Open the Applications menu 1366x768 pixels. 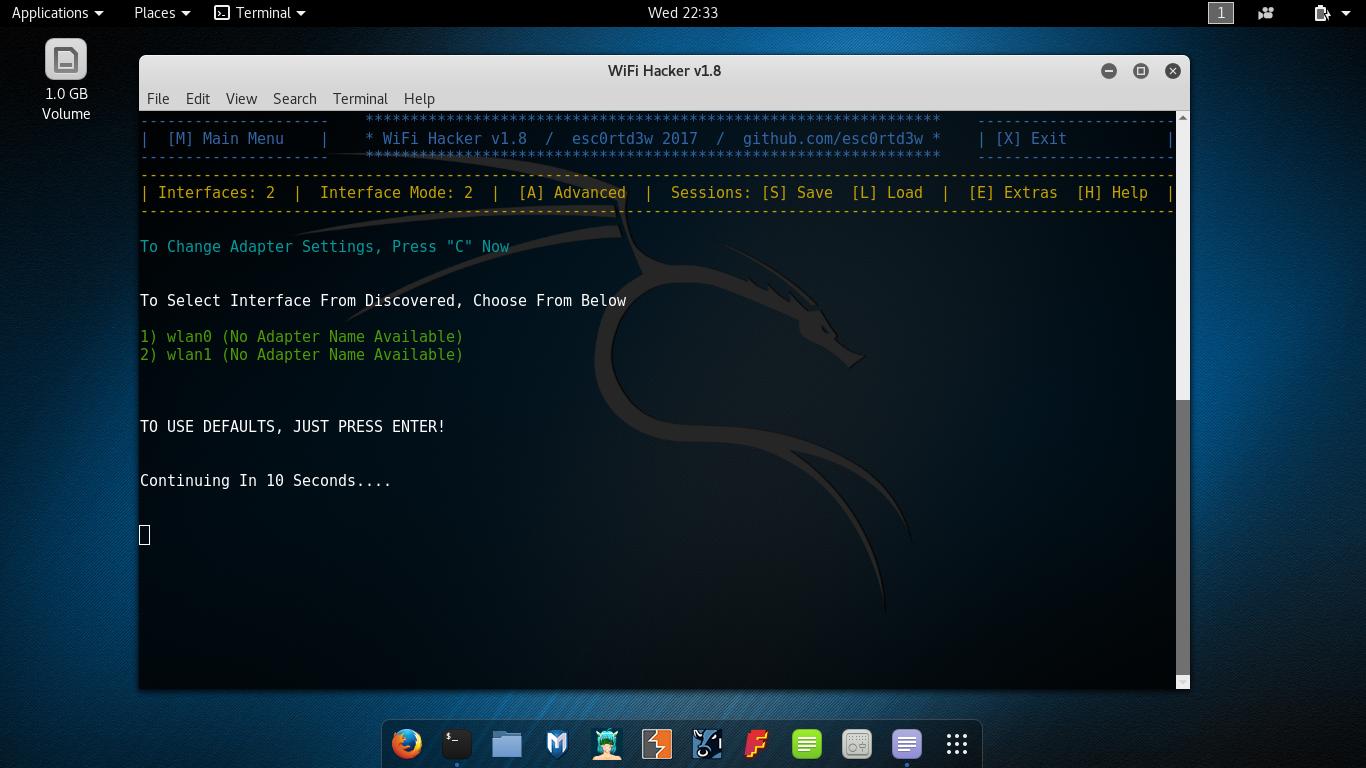click(52, 13)
